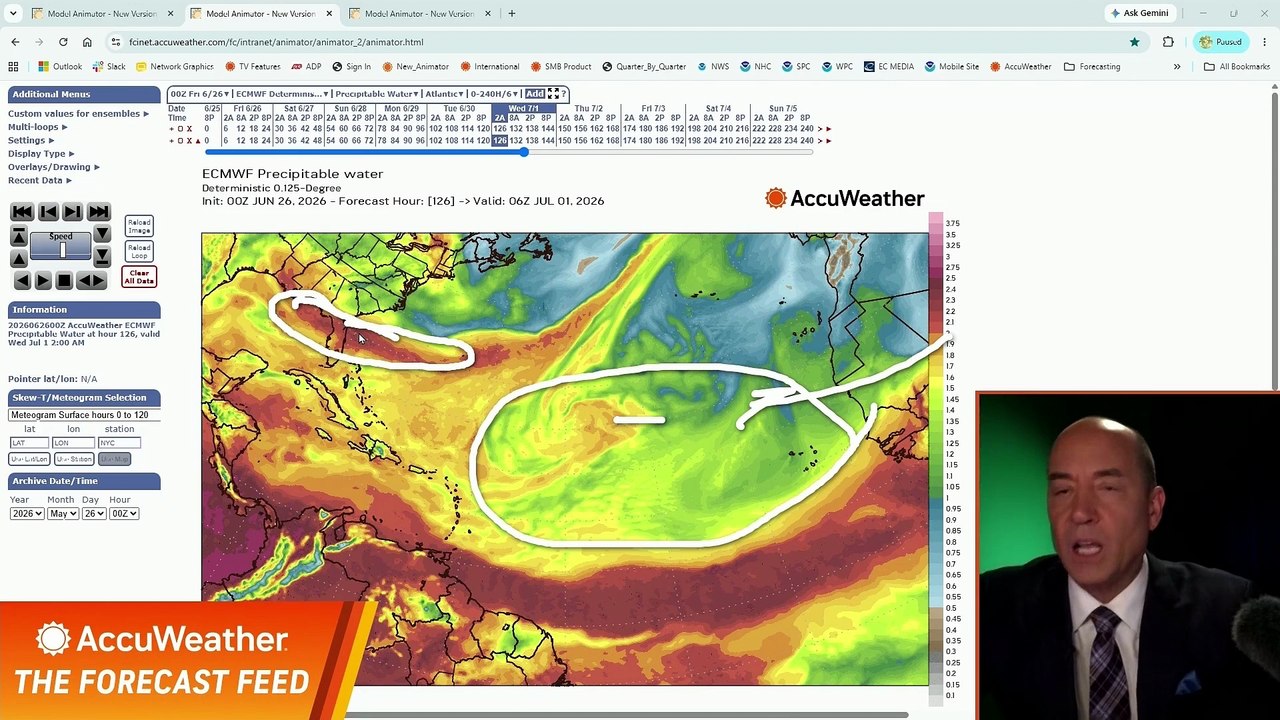Toggle fullscreen icon beside Add

(x=553, y=94)
